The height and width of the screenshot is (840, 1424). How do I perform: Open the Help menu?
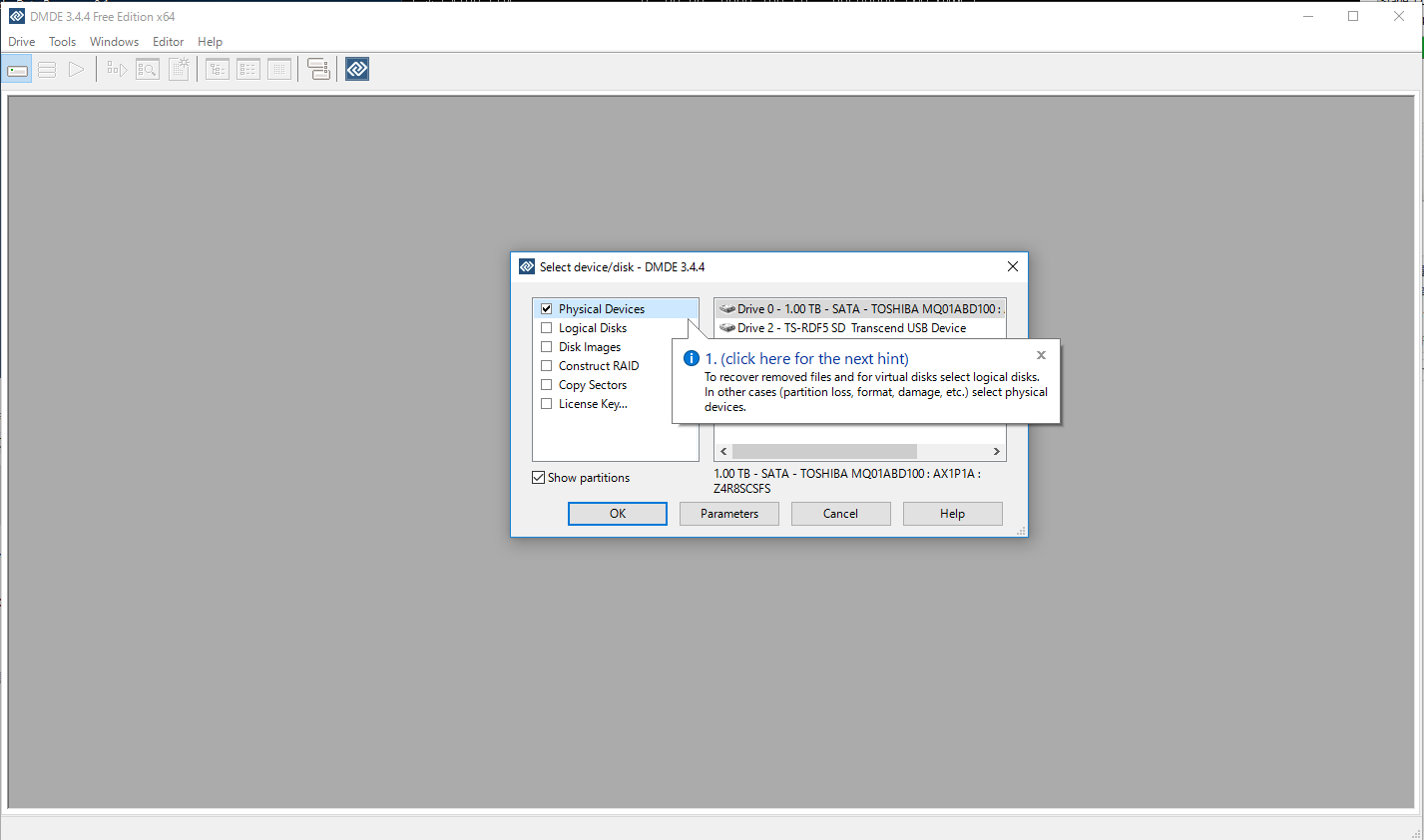point(210,42)
